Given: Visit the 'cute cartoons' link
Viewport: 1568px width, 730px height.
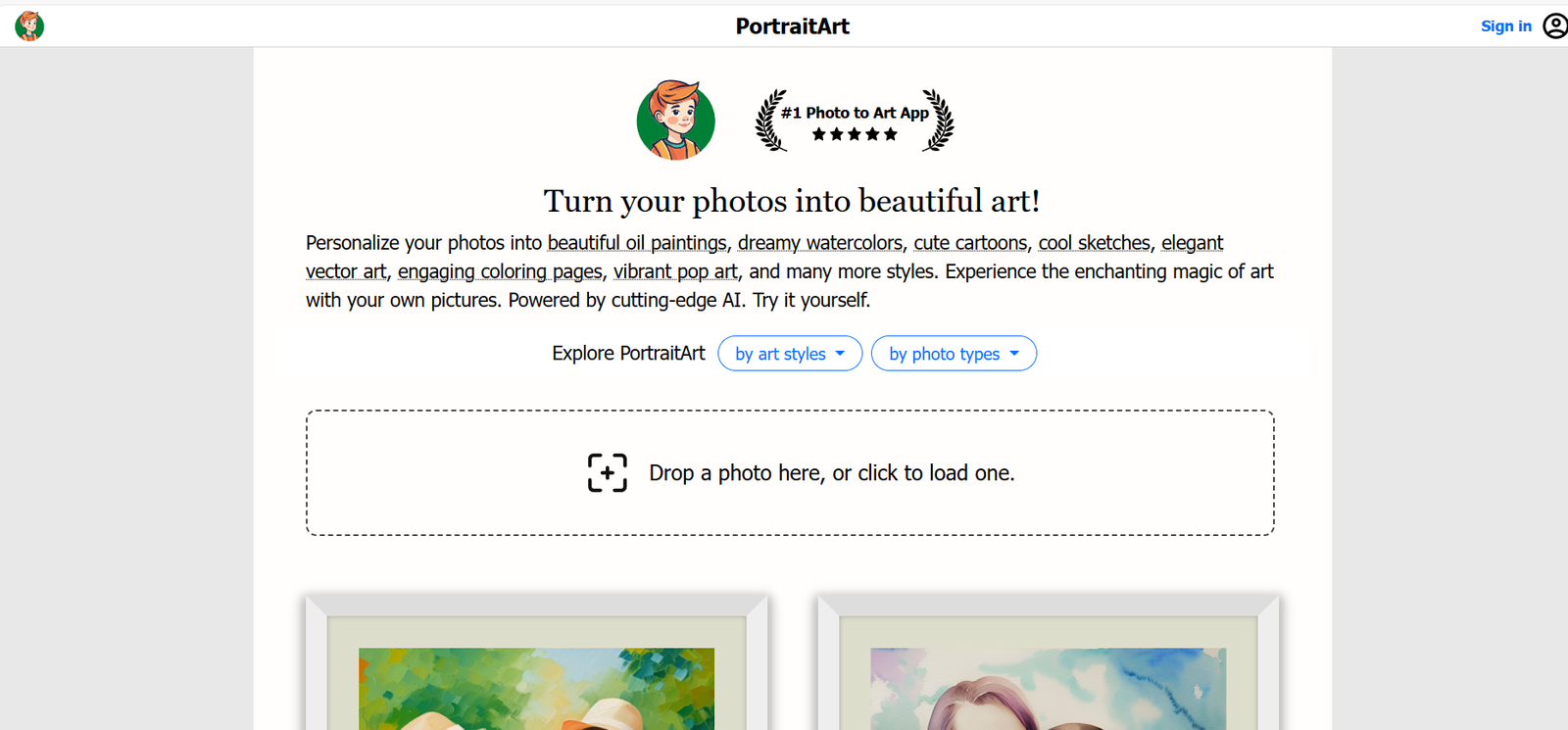Looking at the screenshot, I should 970,243.
